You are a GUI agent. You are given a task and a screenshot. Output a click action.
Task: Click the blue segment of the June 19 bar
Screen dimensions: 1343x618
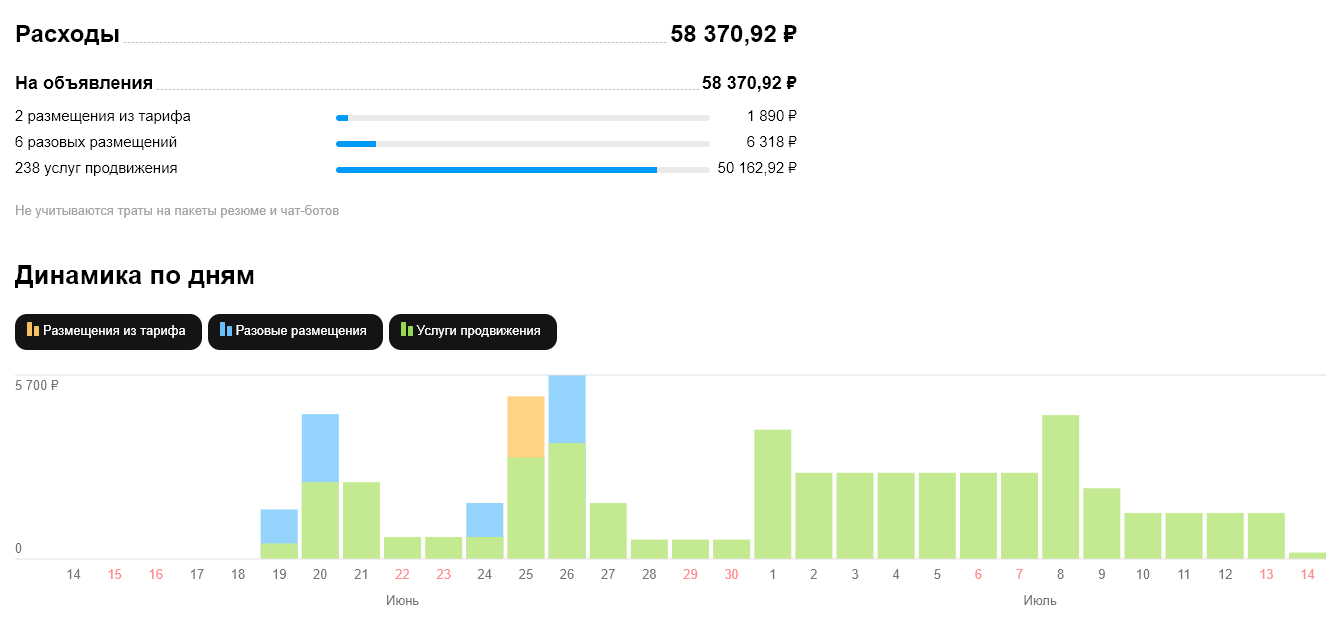point(279,527)
